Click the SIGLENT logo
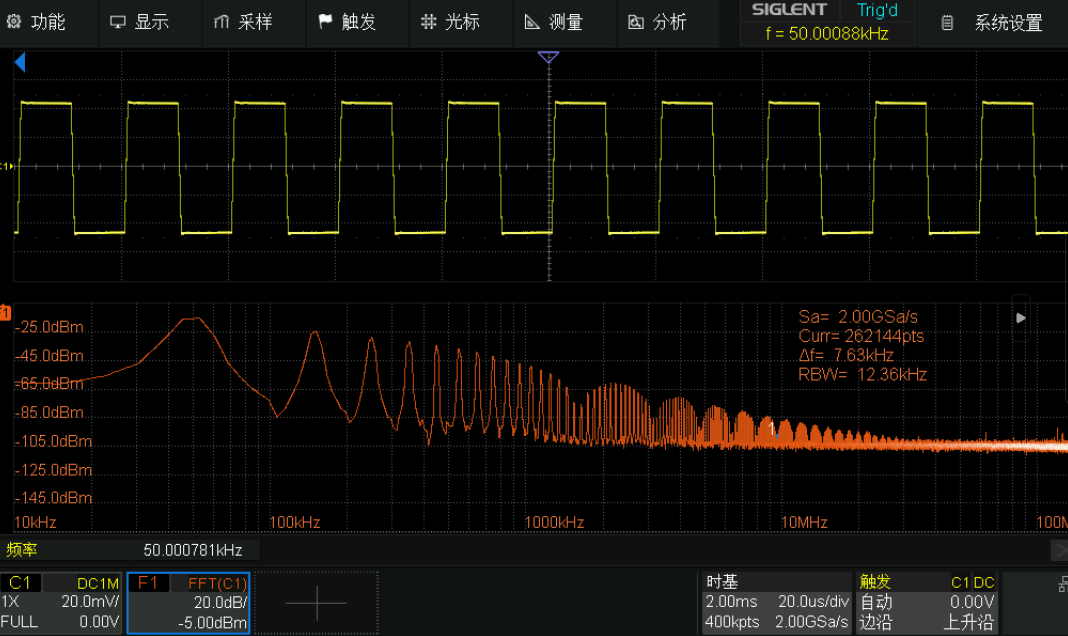The height and width of the screenshot is (636, 1068). [789, 10]
